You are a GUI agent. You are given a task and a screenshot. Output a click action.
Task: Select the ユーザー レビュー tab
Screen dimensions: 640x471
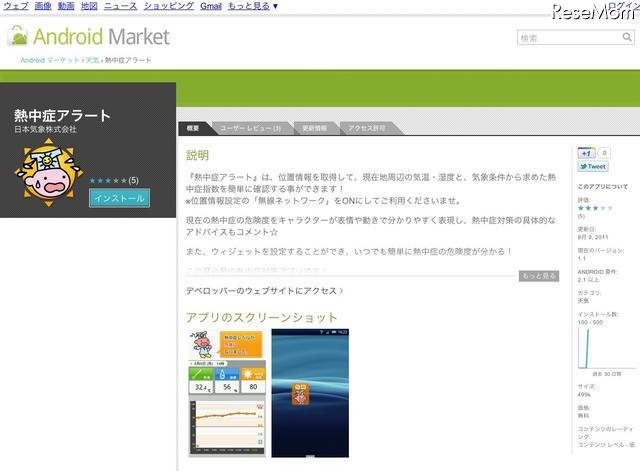point(251,128)
